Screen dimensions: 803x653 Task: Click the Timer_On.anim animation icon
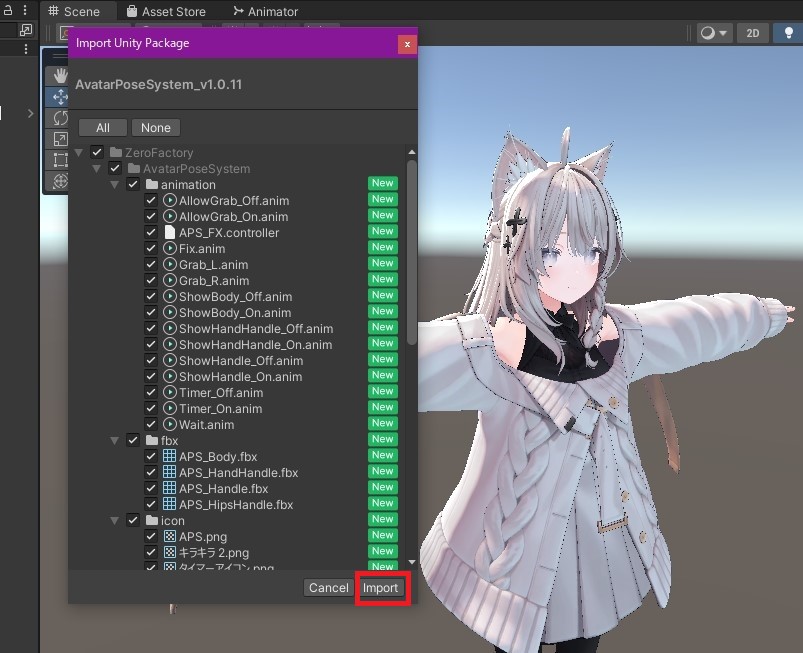point(170,408)
